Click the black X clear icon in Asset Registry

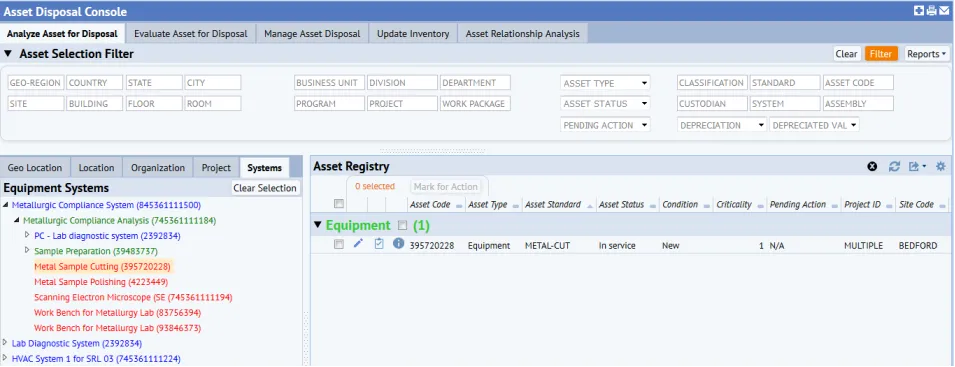point(872,166)
